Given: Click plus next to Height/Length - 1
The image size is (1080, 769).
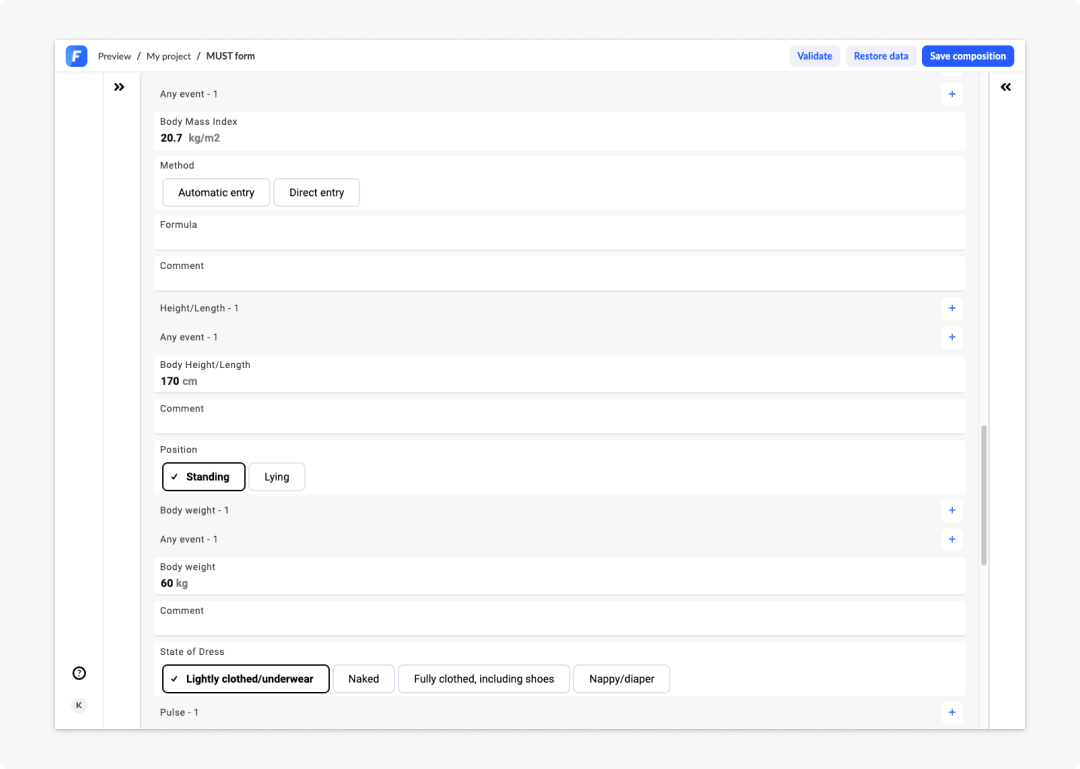Looking at the screenshot, I should [952, 308].
